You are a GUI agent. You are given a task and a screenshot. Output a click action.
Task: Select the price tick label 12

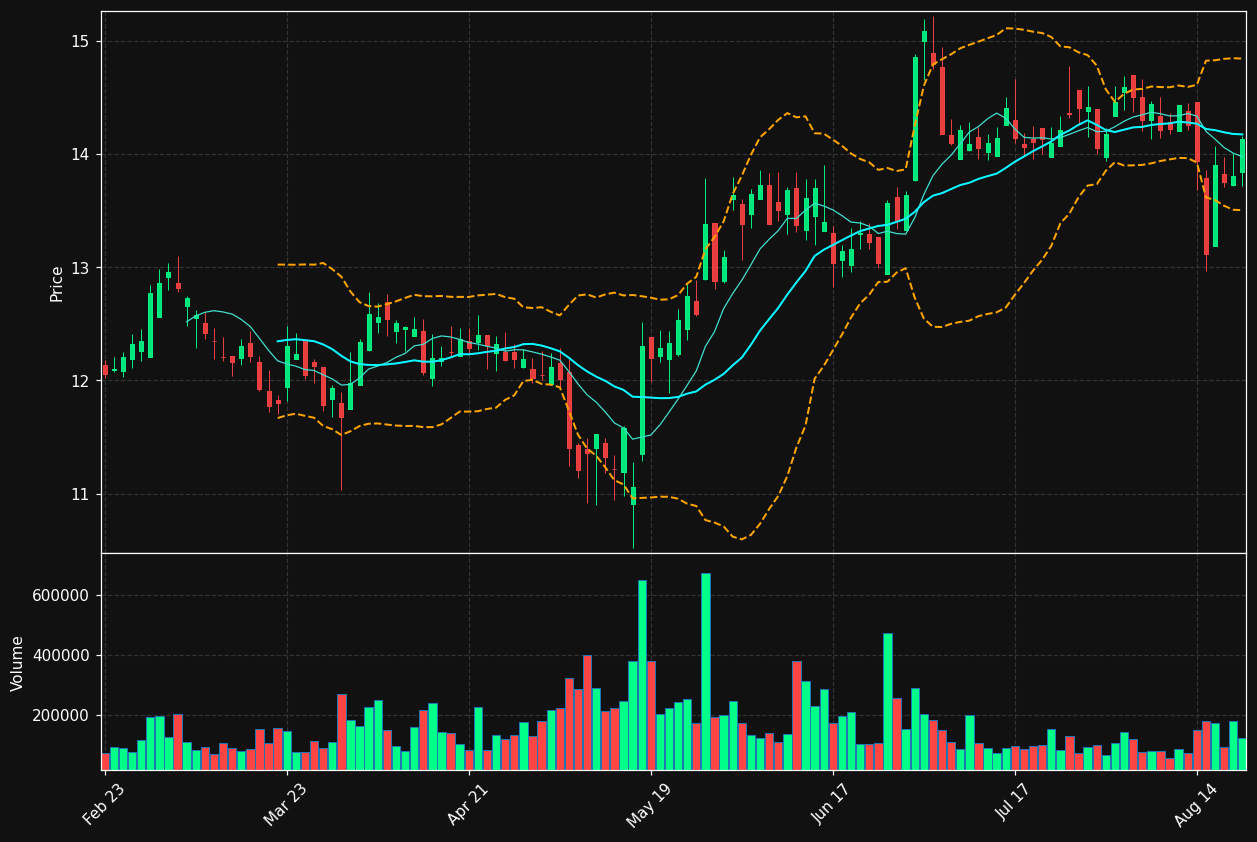[x=80, y=381]
